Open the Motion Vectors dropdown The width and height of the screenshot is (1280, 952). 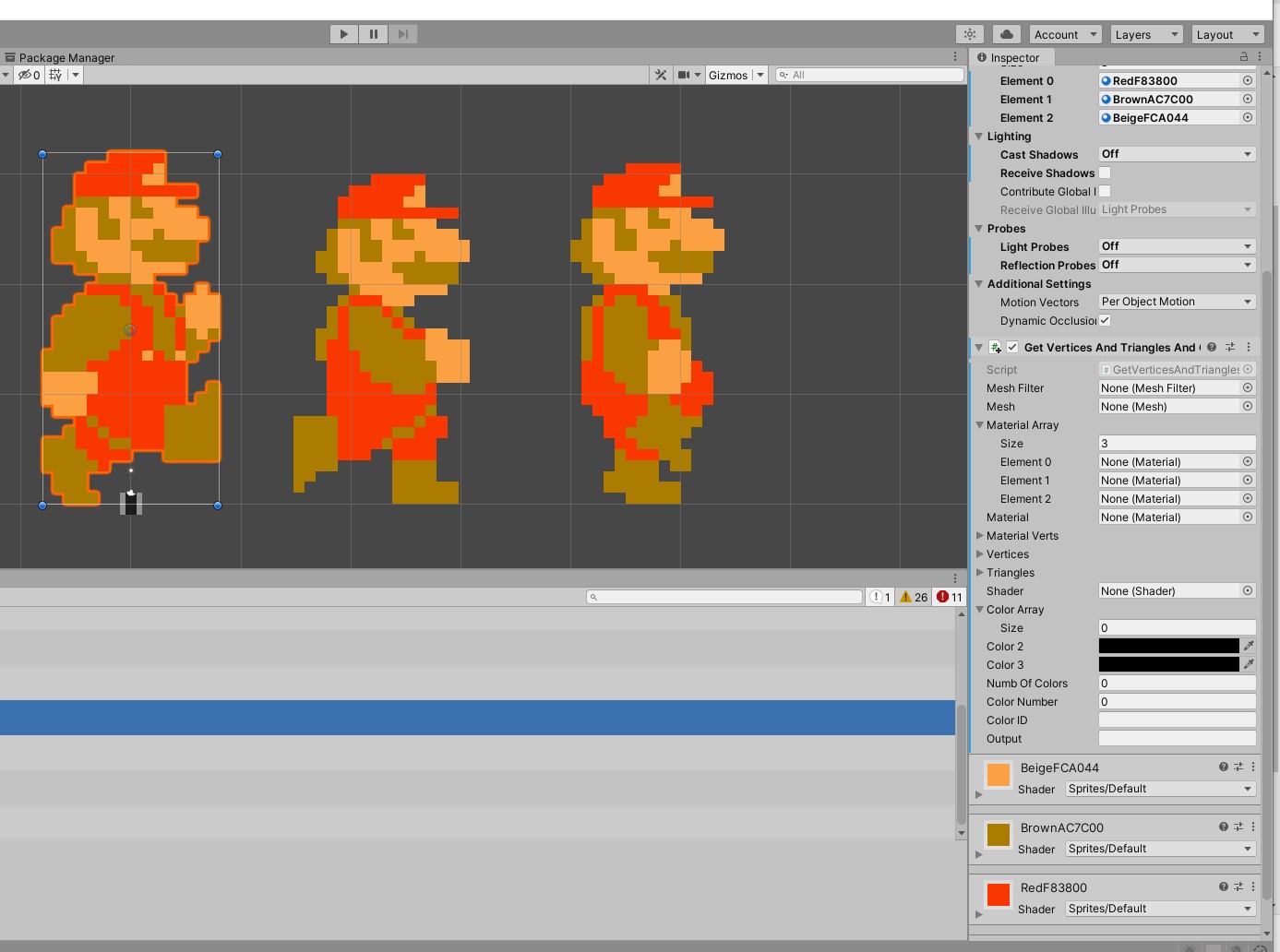point(1177,302)
